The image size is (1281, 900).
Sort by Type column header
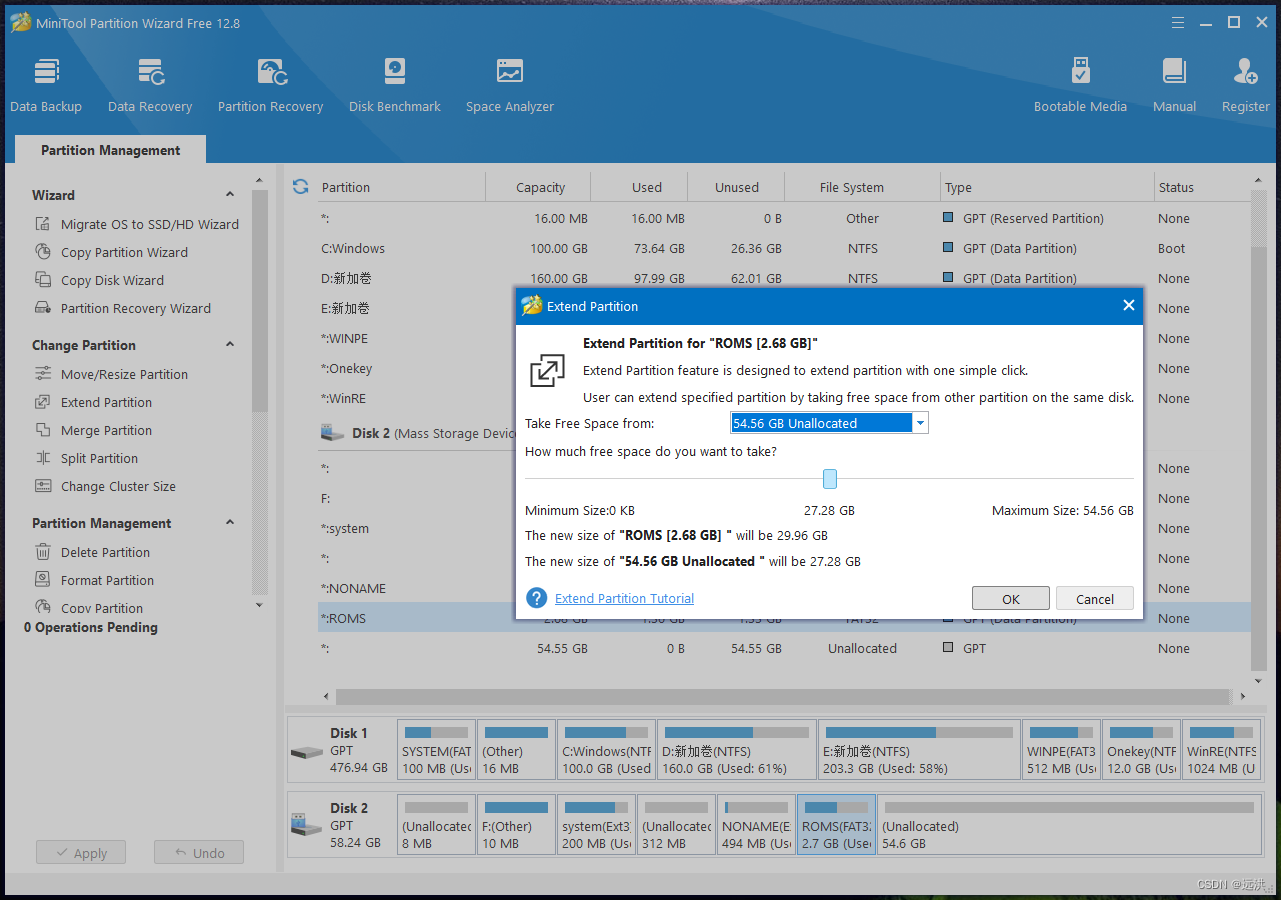[x=1048, y=187]
